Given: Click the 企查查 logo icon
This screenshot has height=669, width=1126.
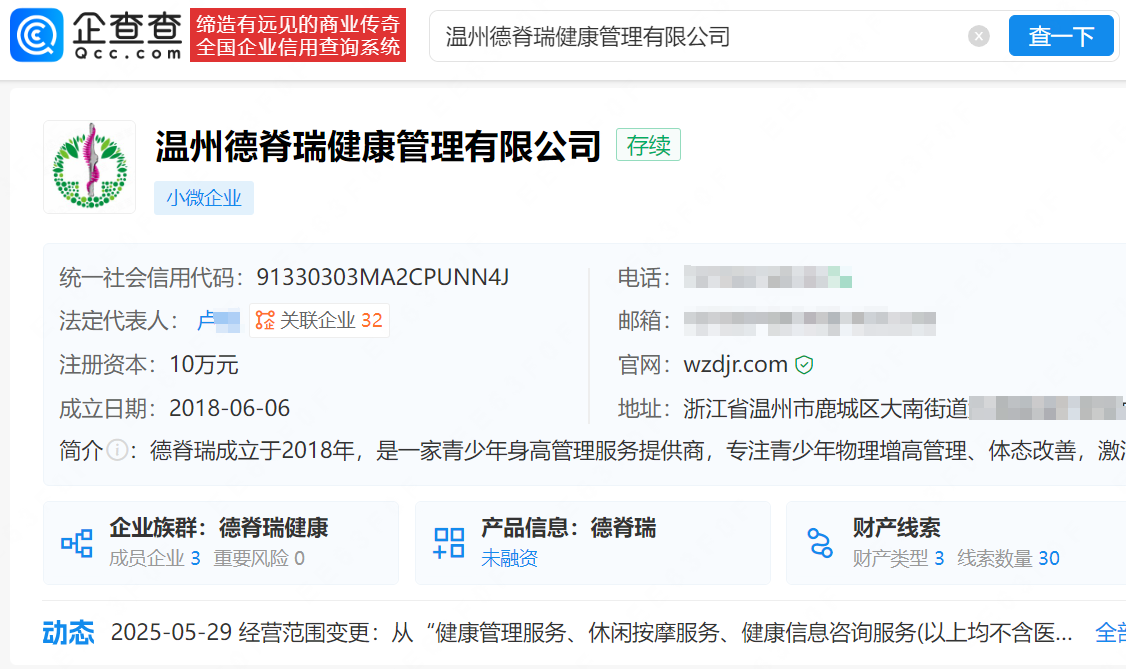Looking at the screenshot, I should point(34,33).
